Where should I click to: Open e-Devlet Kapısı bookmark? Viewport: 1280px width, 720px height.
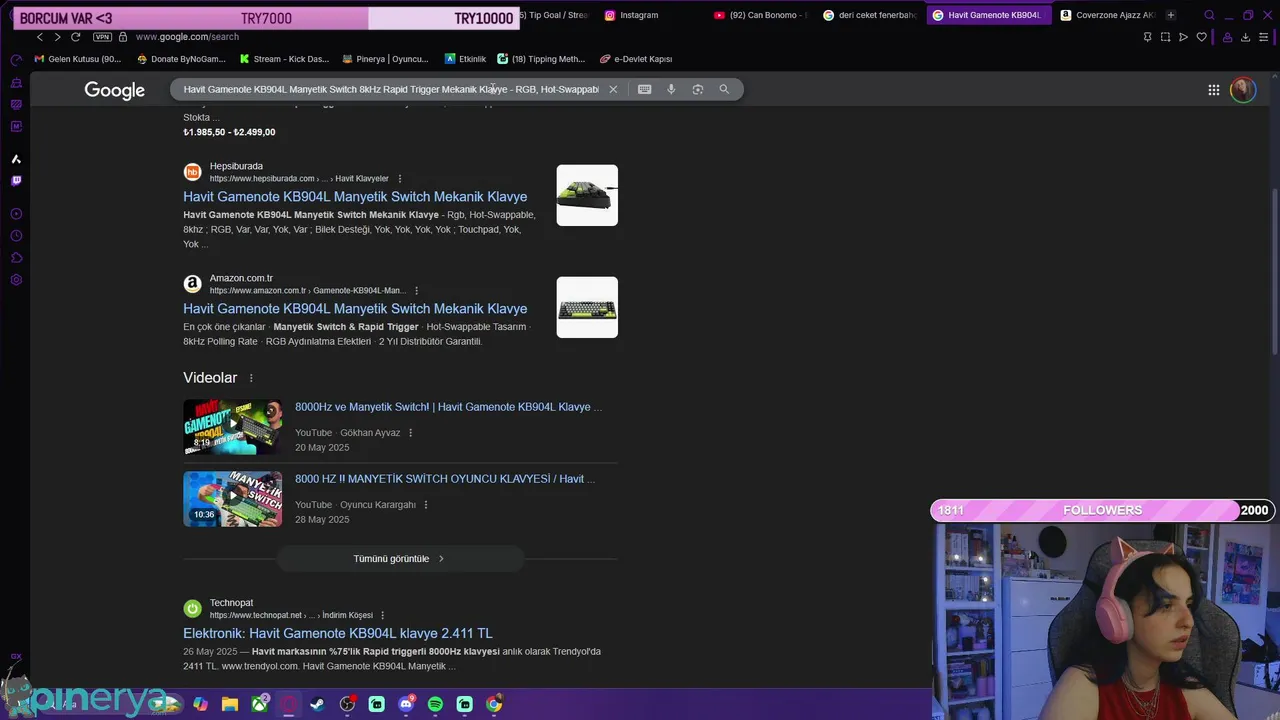[635, 59]
